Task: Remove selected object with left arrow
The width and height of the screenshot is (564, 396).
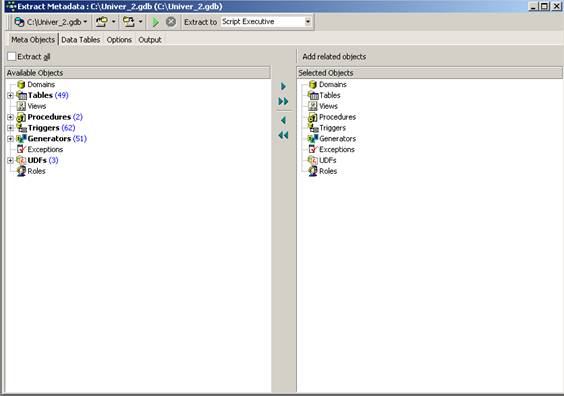Action: (283, 120)
